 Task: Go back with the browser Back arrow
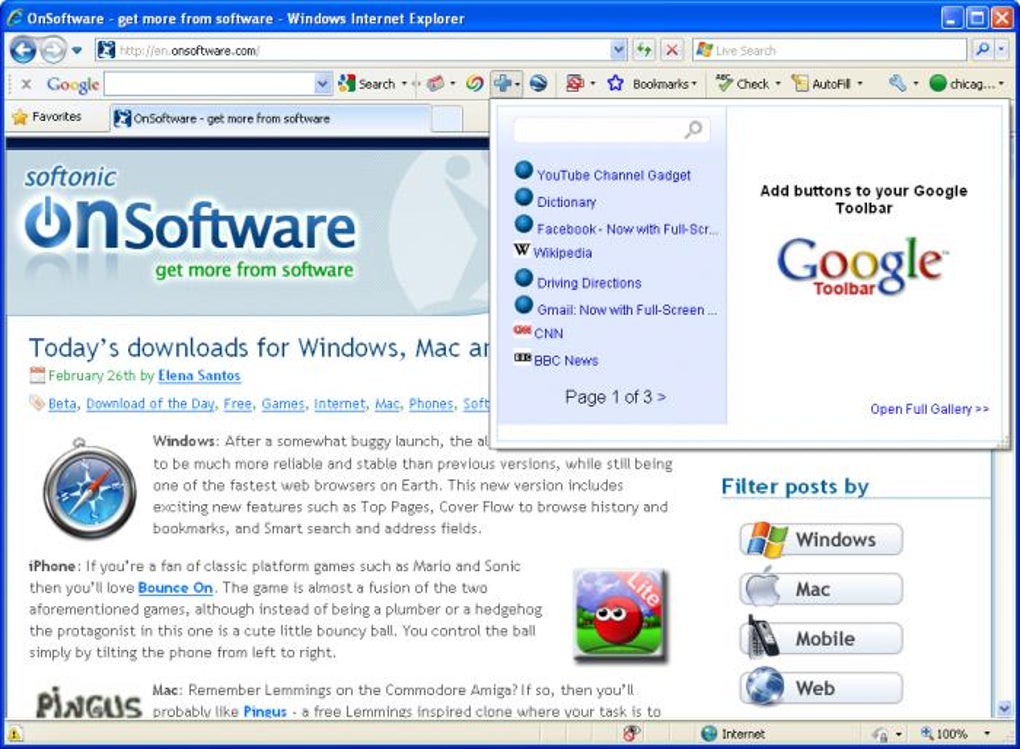23,50
